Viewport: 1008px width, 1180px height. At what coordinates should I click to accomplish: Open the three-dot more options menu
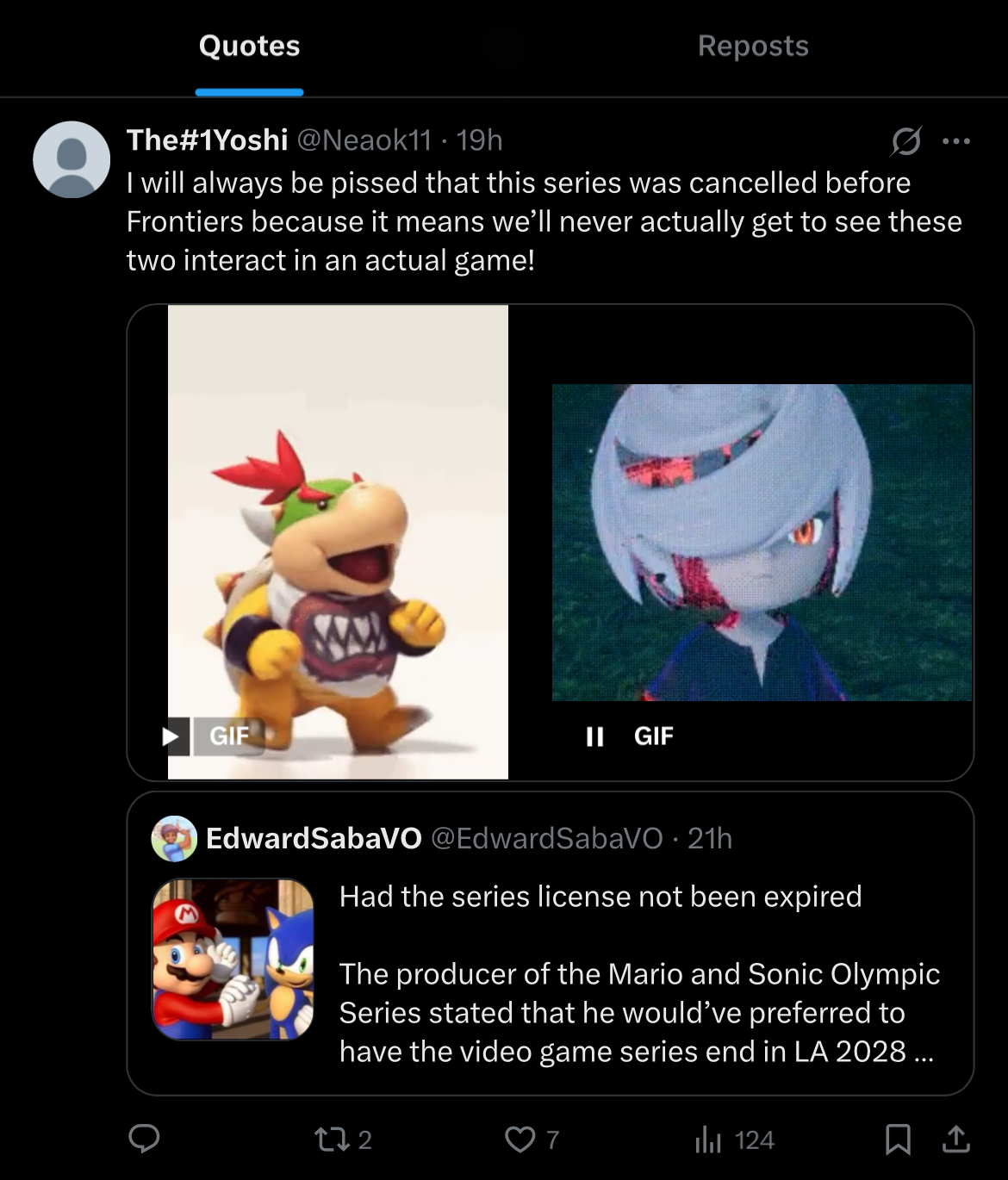click(x=956, y=141)
